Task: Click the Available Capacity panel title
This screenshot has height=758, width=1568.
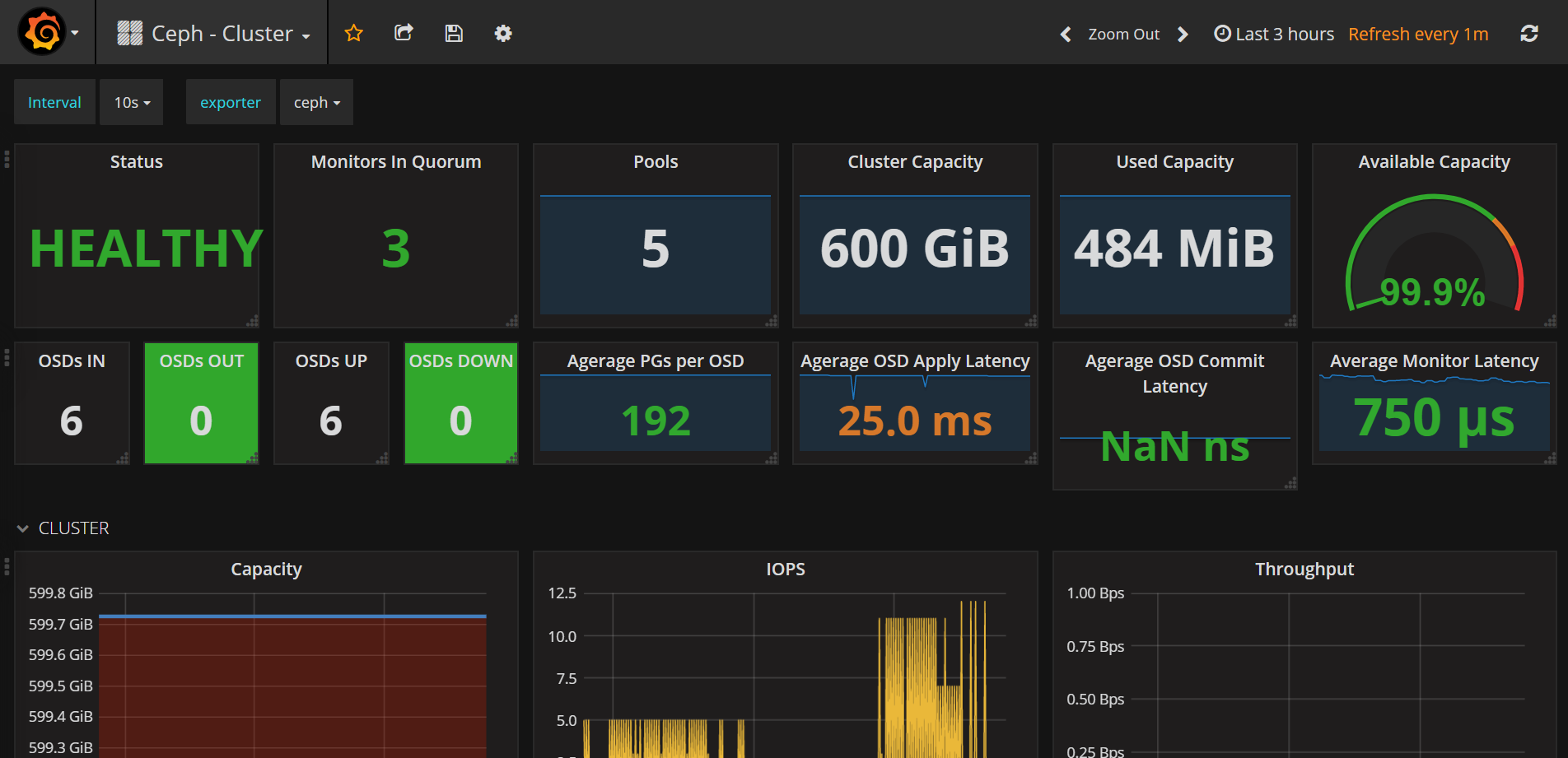Action: [1435, 161]
